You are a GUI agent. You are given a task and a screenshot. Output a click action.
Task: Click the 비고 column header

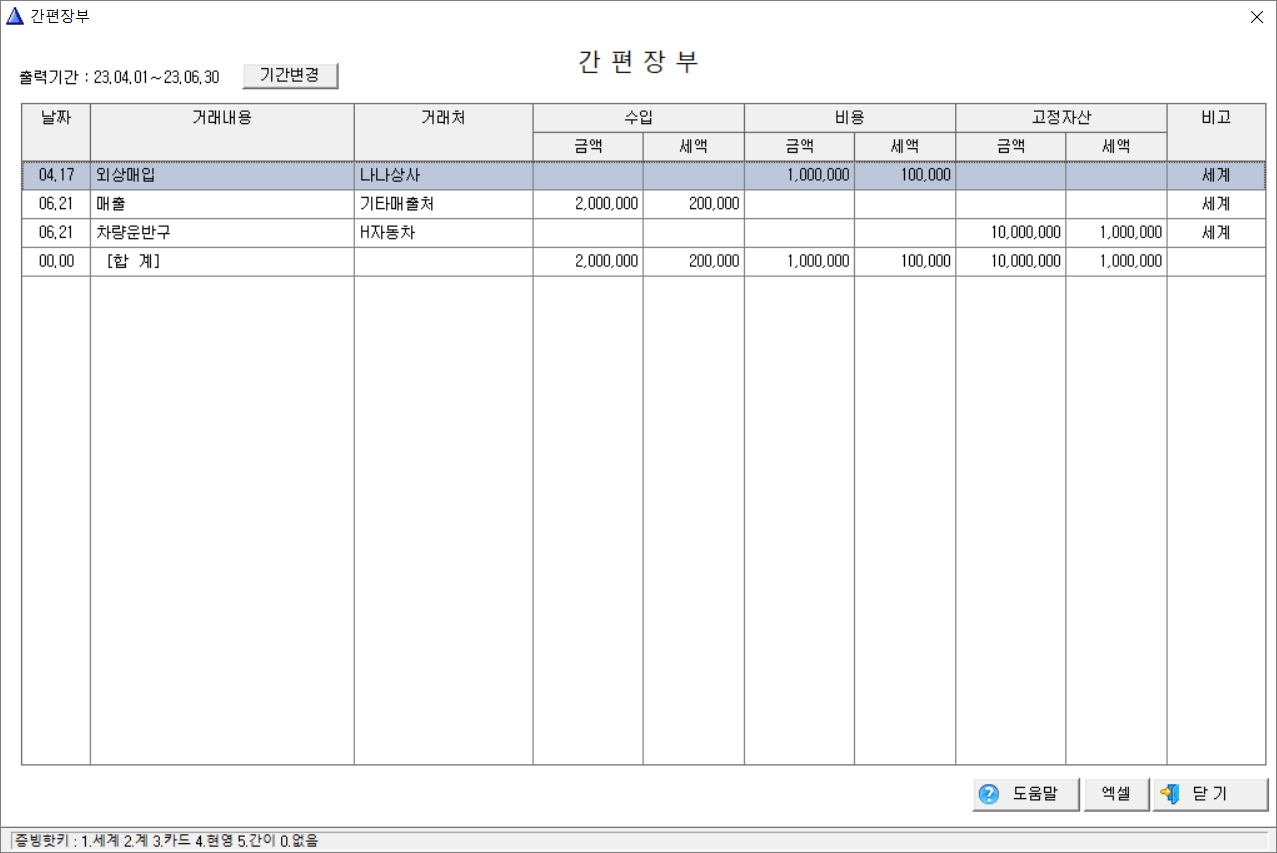[1216, 131]
